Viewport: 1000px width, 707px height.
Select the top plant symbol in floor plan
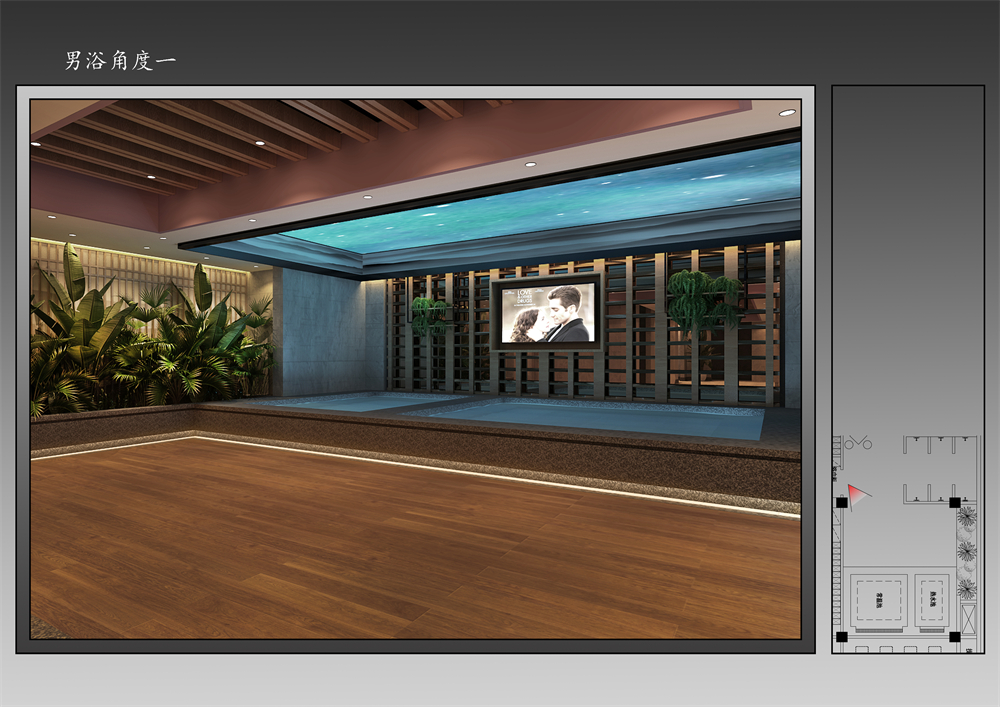(966, 517)
